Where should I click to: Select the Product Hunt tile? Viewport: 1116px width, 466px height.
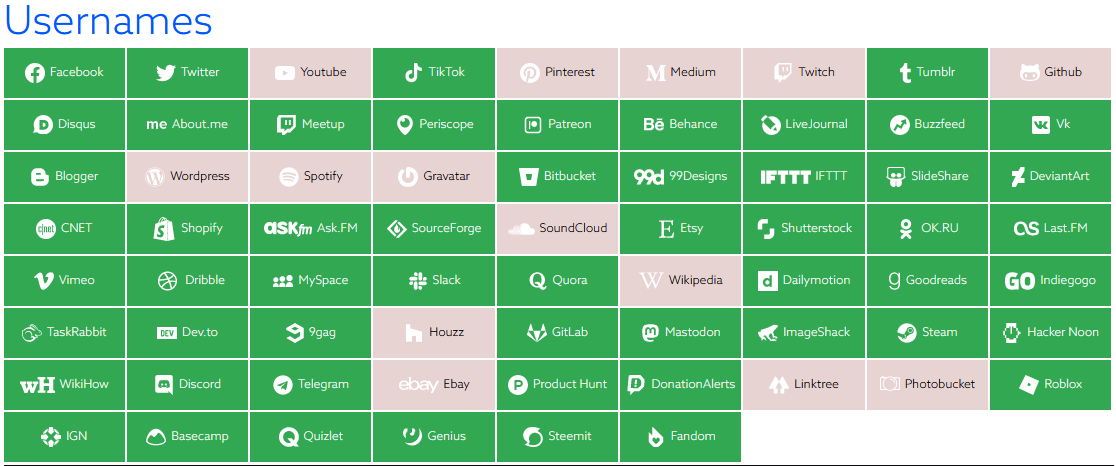coord(558,385)
